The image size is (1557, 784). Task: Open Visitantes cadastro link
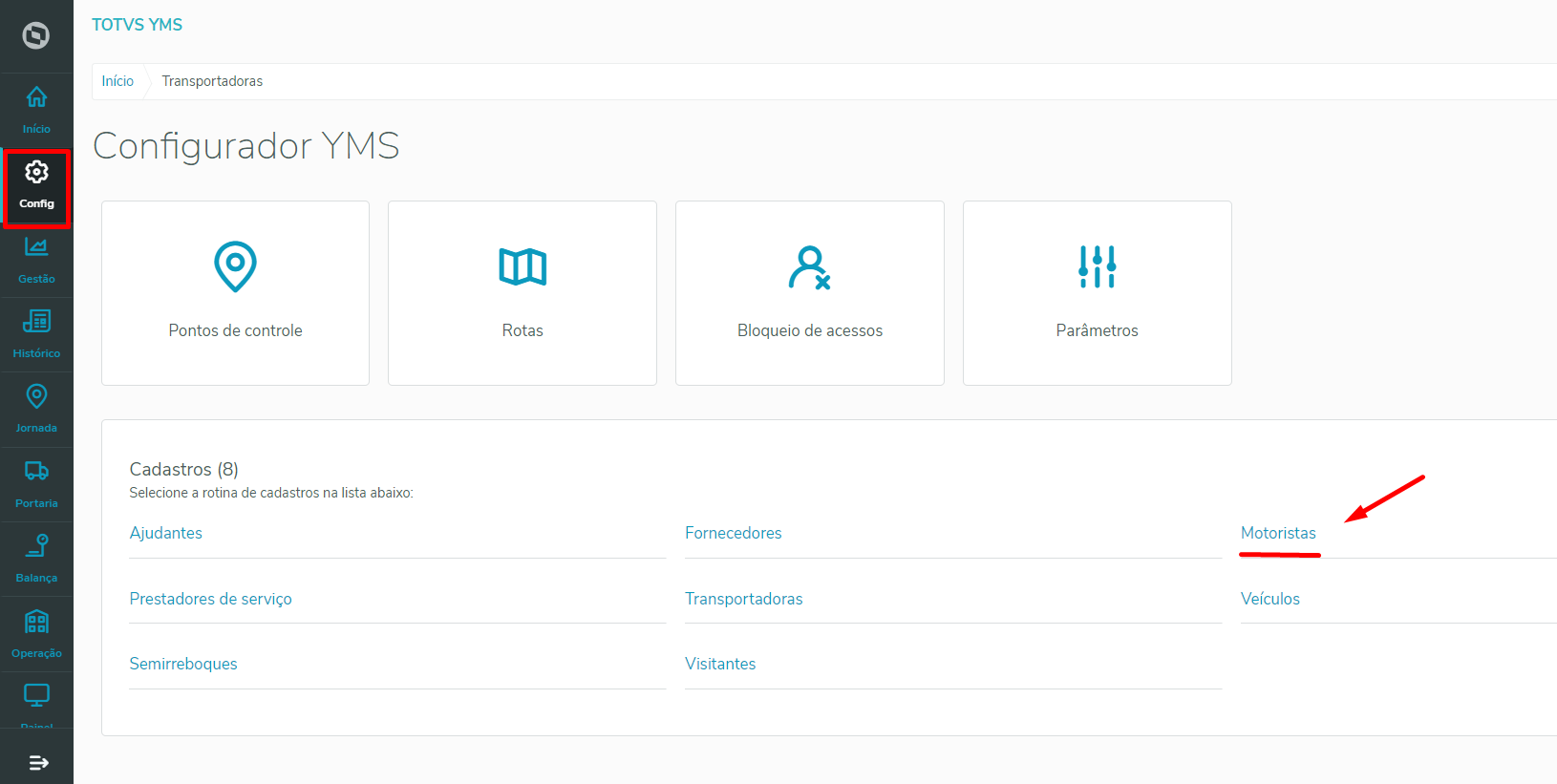tap(720, 664)
